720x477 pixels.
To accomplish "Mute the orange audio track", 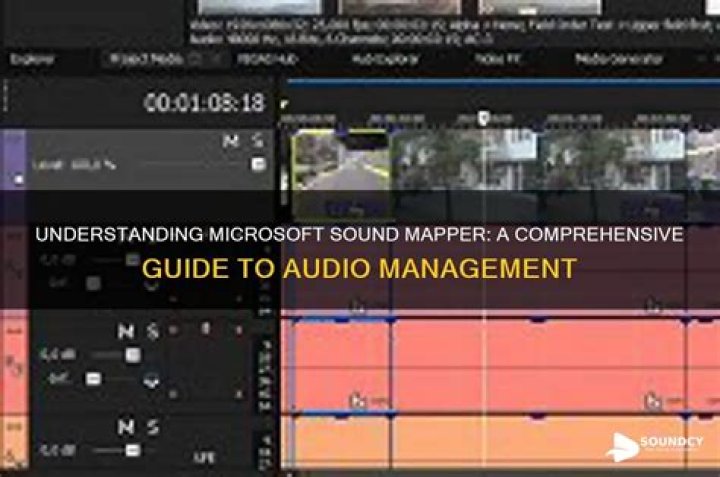I will coord(126,428).
